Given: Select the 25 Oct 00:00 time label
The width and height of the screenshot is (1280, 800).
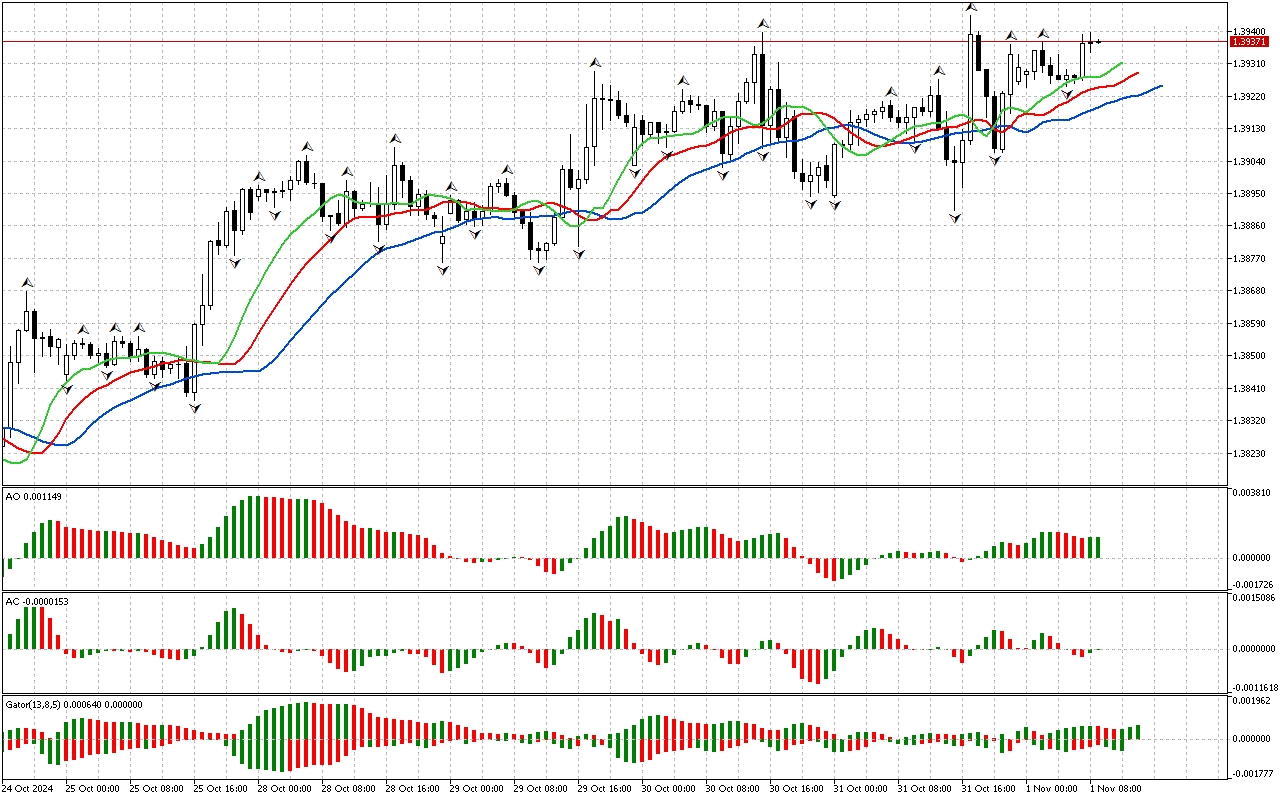Looking at the screenshot, I should 92,788.
